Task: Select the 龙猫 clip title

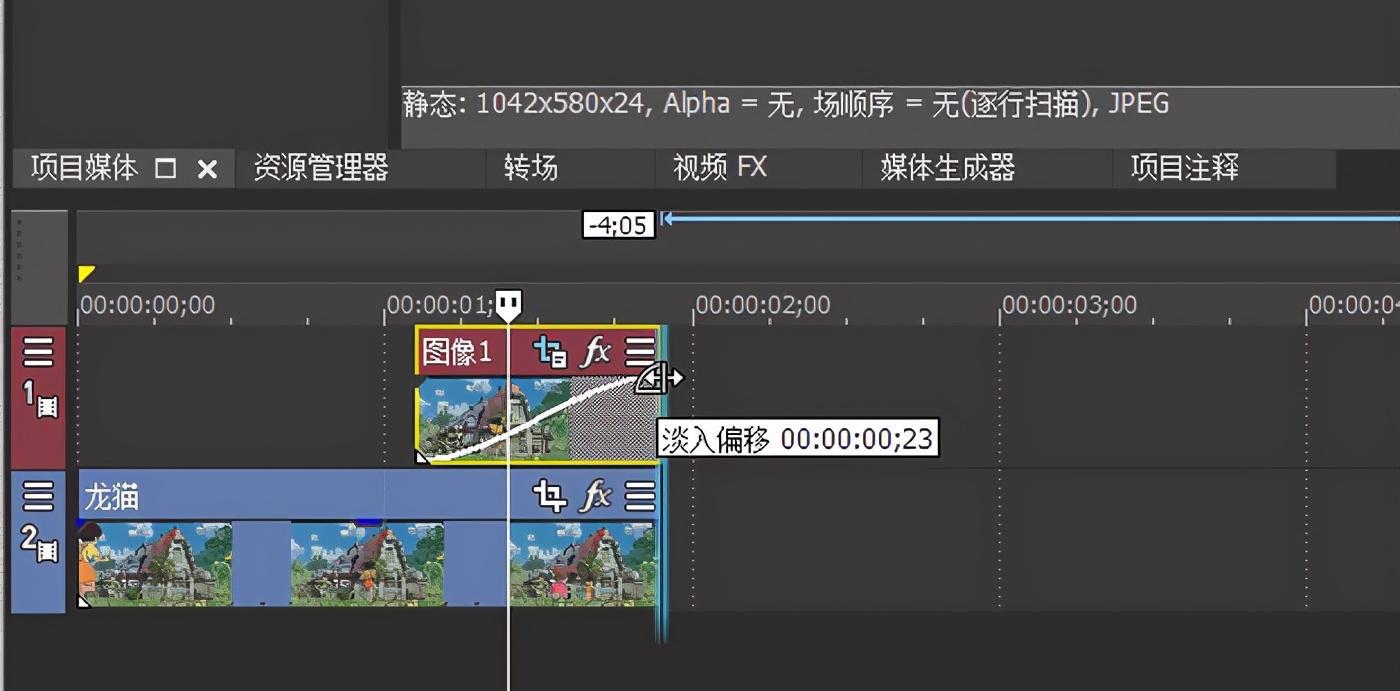Action: [111, 496]
